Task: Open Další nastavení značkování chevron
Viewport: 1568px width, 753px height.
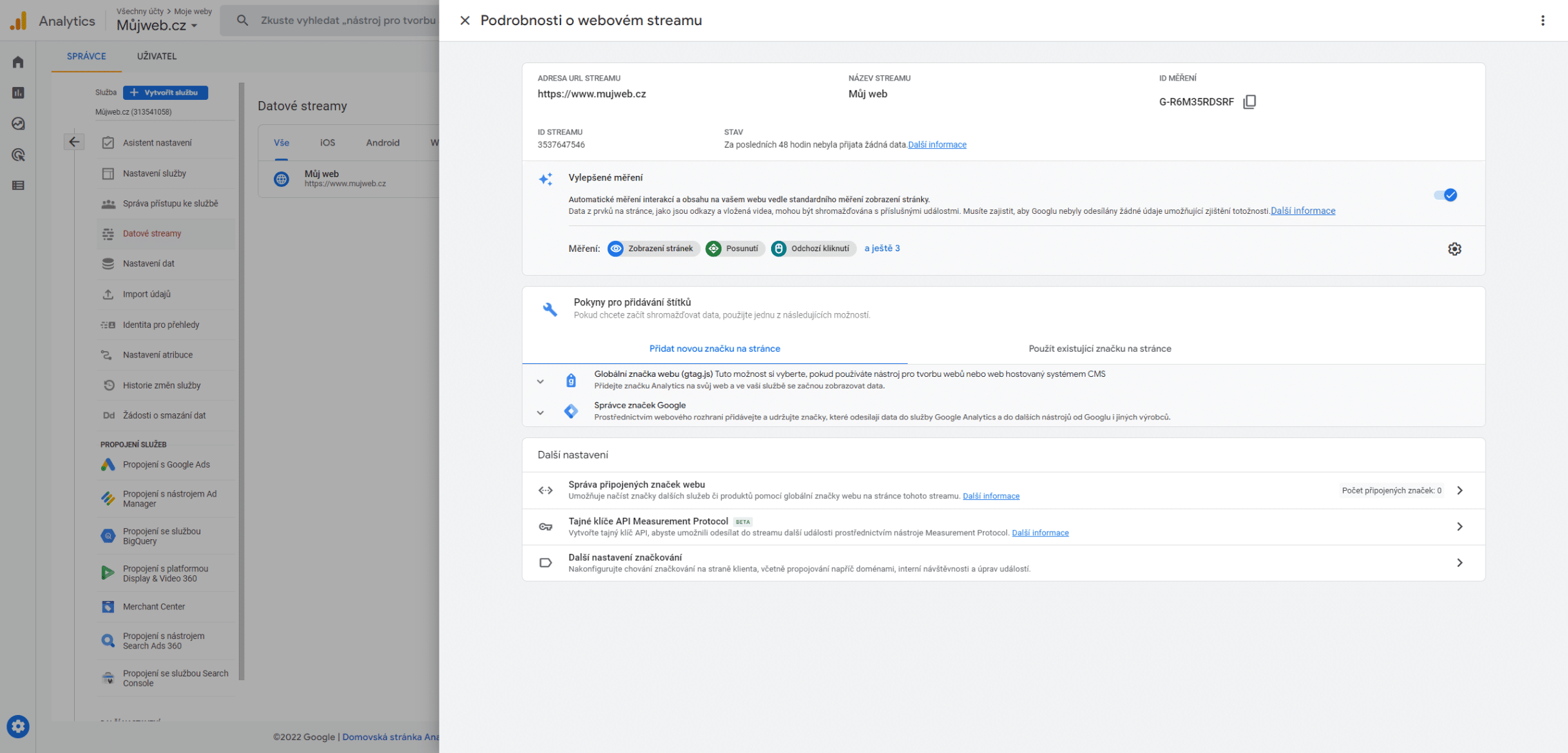Action: point(1459,562)
